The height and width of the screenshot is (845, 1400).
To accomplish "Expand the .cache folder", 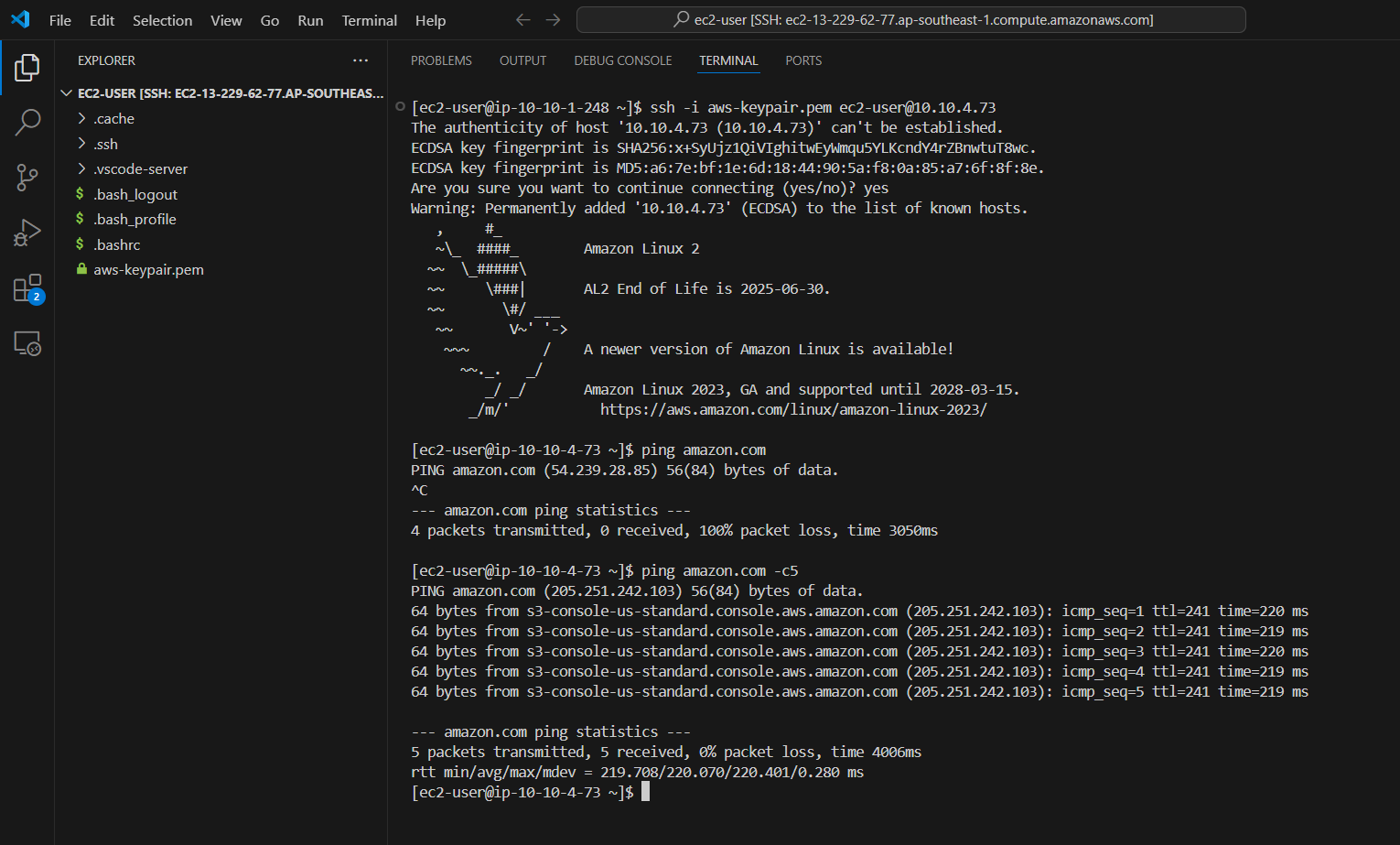I will tap(221, 118).
